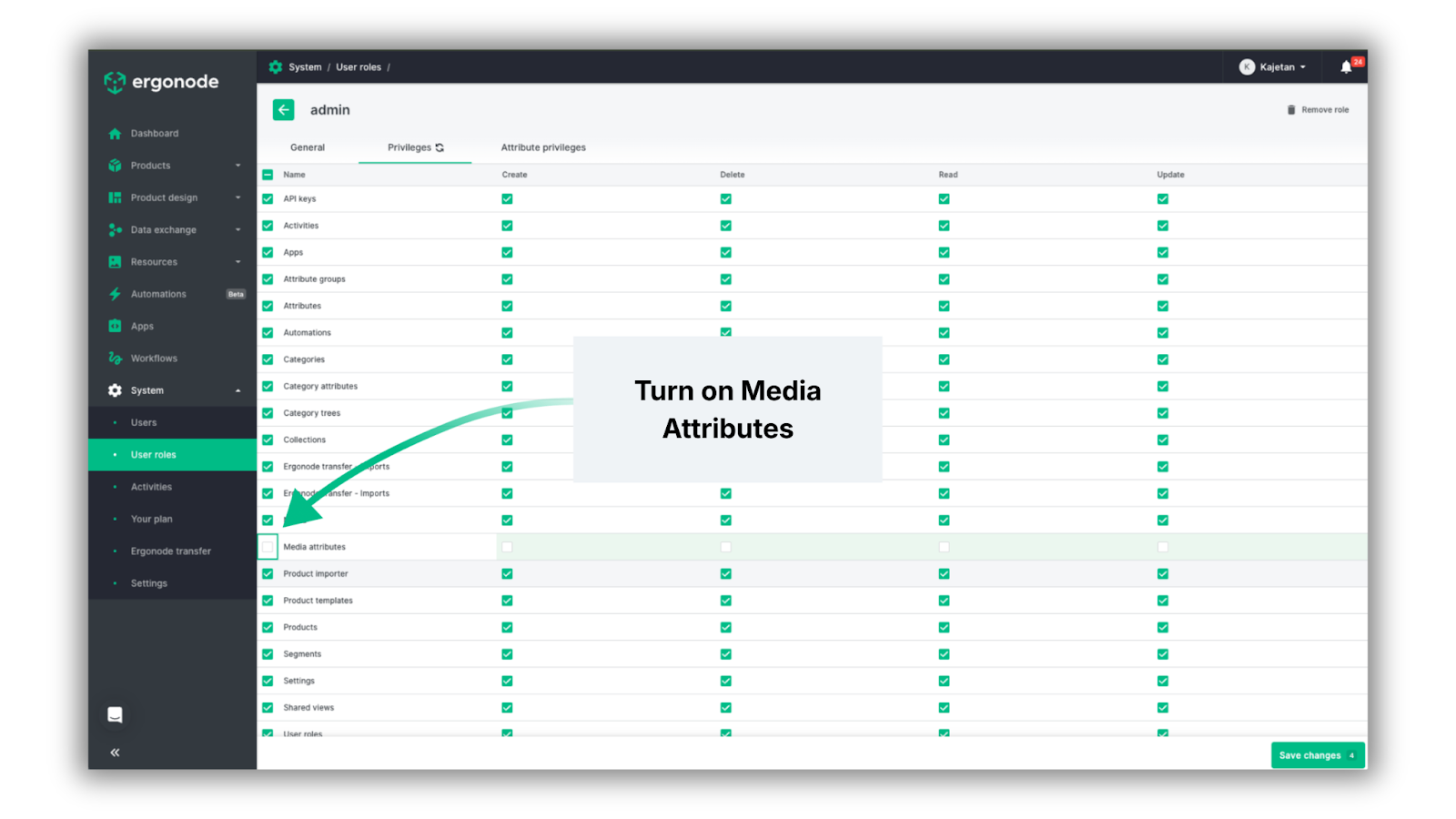Click the Remove role button text
The height and width of the screenshot is (819, 1456).
[1325, 110]
